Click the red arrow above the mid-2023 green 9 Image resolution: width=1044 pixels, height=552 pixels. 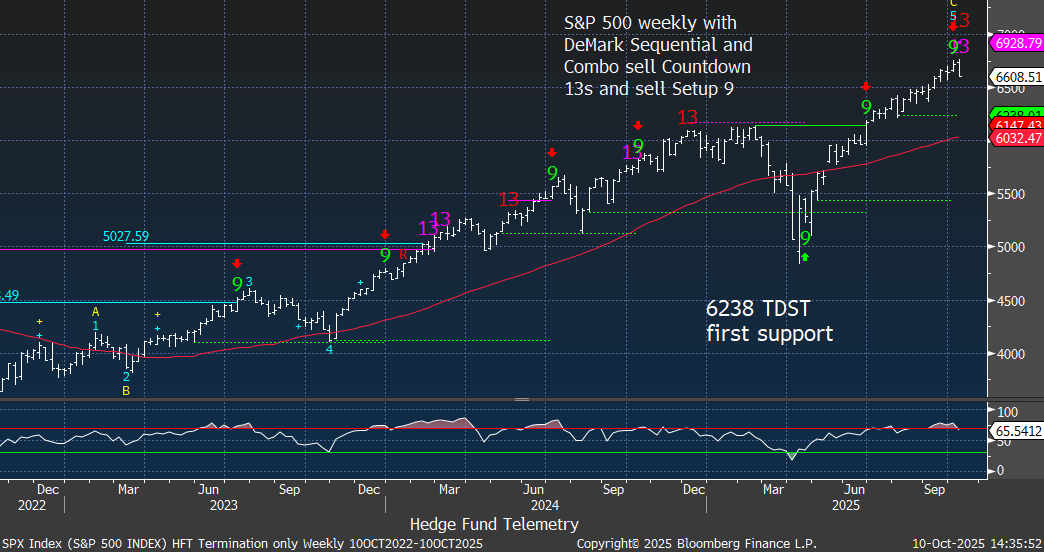pyautogui.click(x=237, y=263)
